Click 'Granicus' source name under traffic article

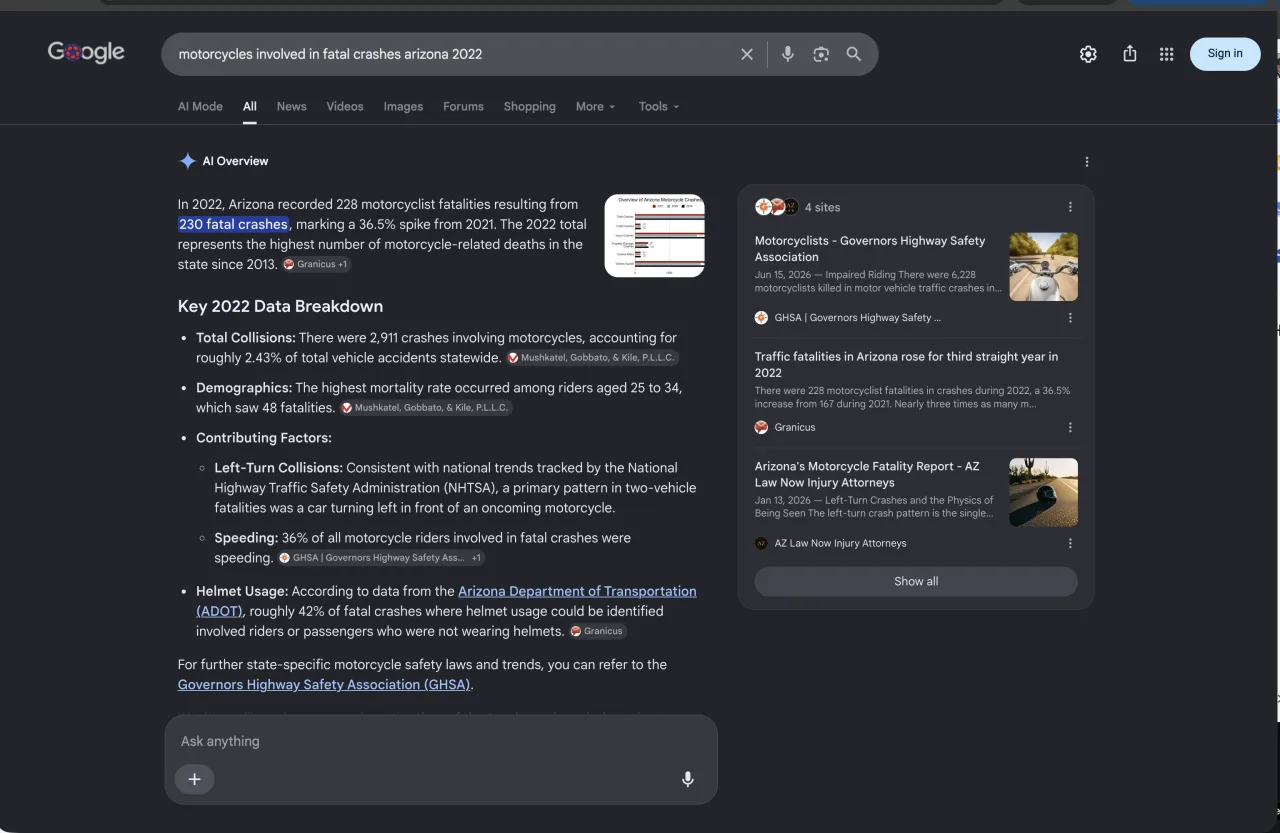pos(795,427)
